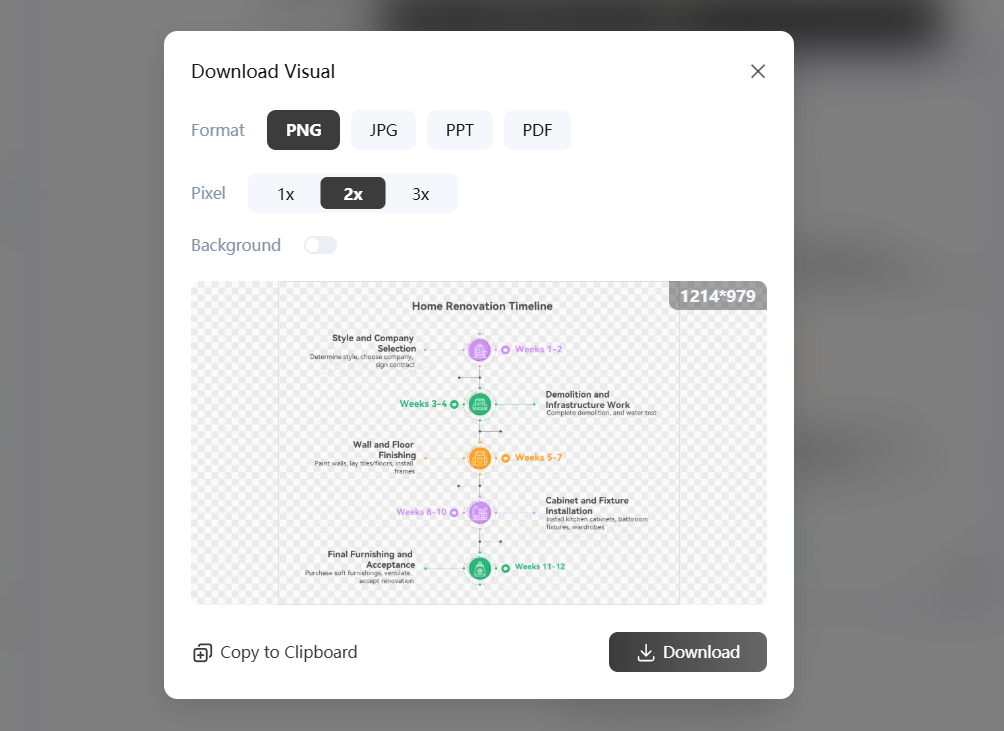
Task: Select the 2x pixel scale
Action: [x=353, y=194]
